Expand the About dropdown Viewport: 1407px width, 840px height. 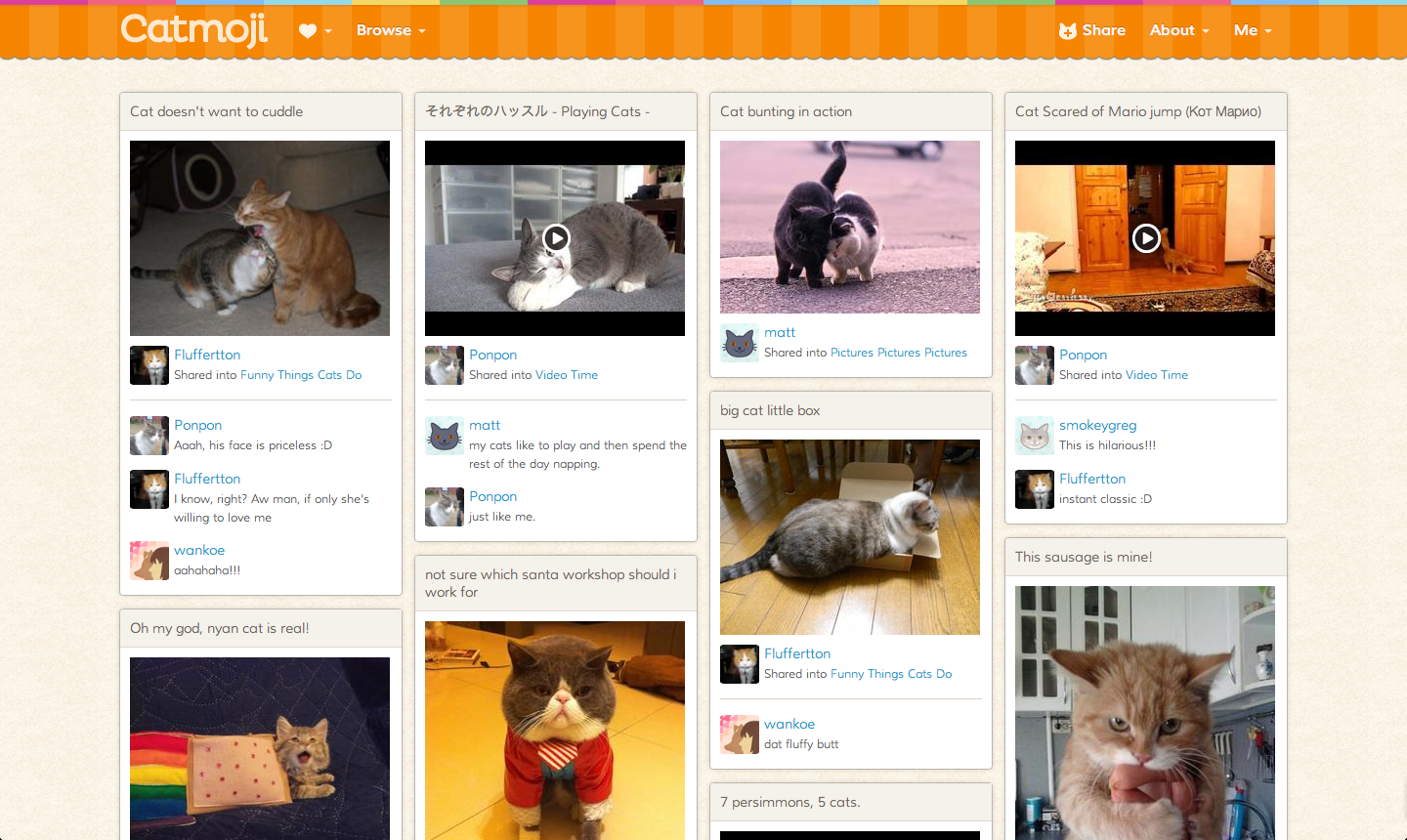(1179, 30)
